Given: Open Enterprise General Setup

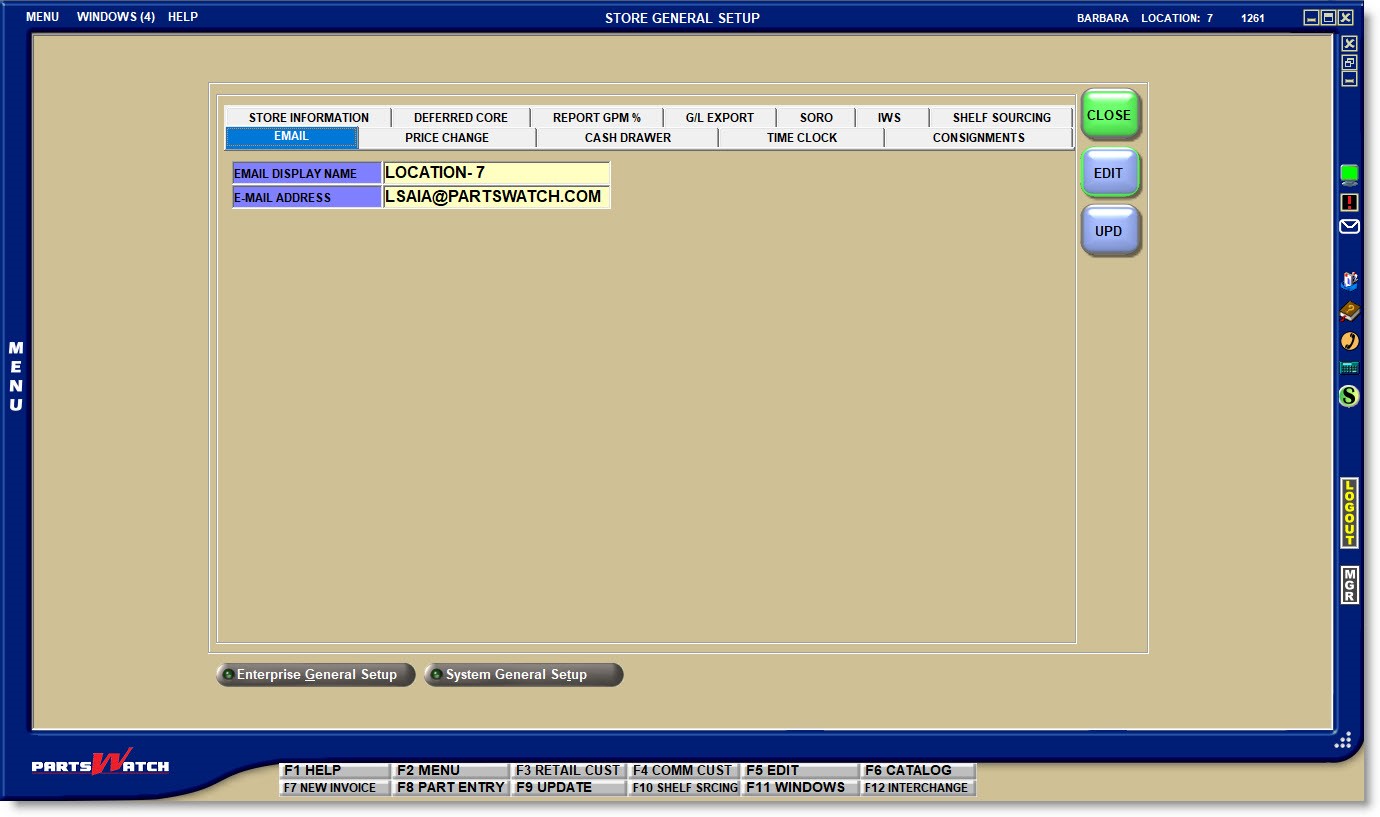Looking at the screenshot, I should (x=315, y=675).
